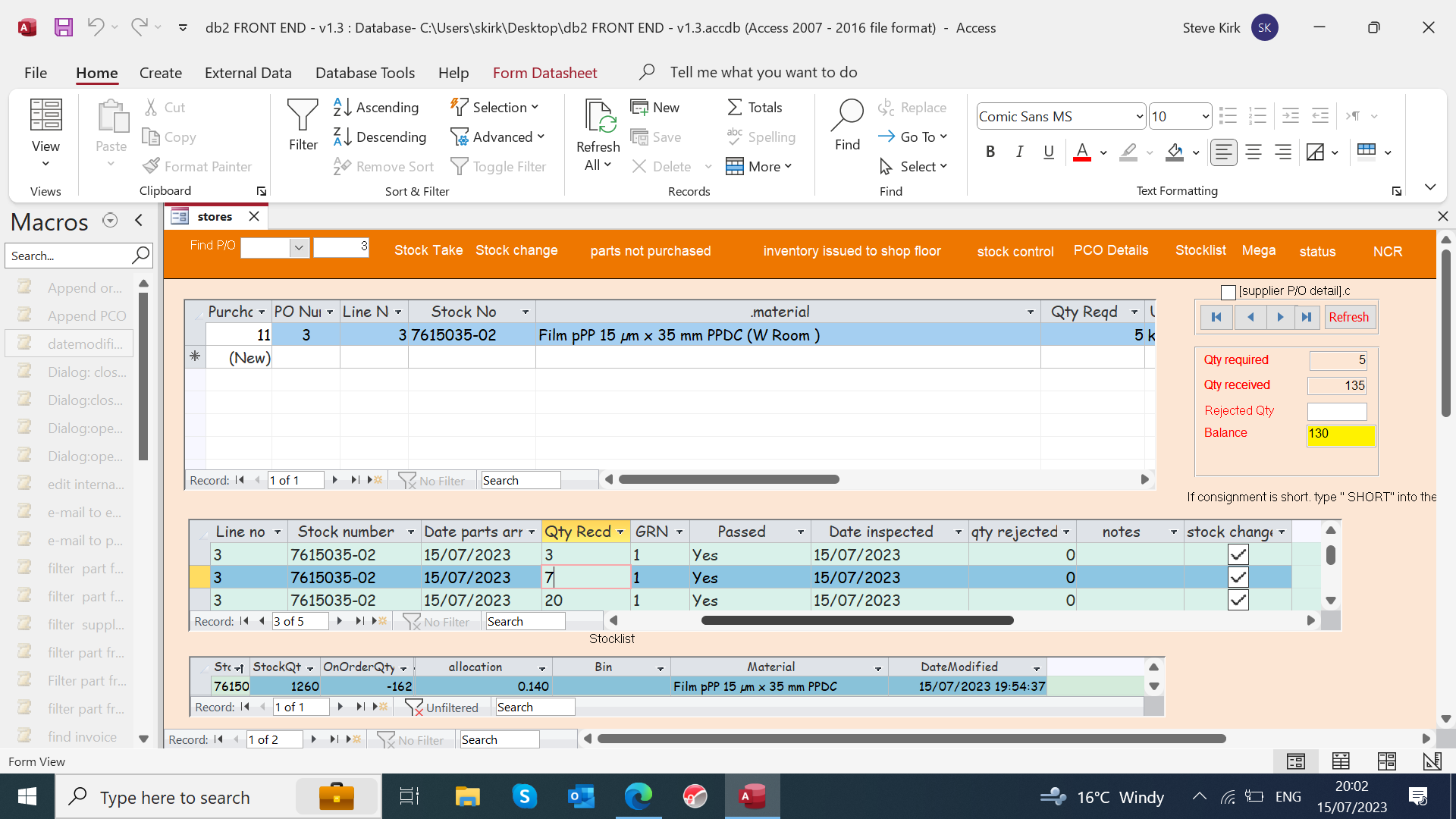The height and width of the screenshot is (819, 1456).
Task: Click the PCO Details button
Action: click(x=1111, y=250)
